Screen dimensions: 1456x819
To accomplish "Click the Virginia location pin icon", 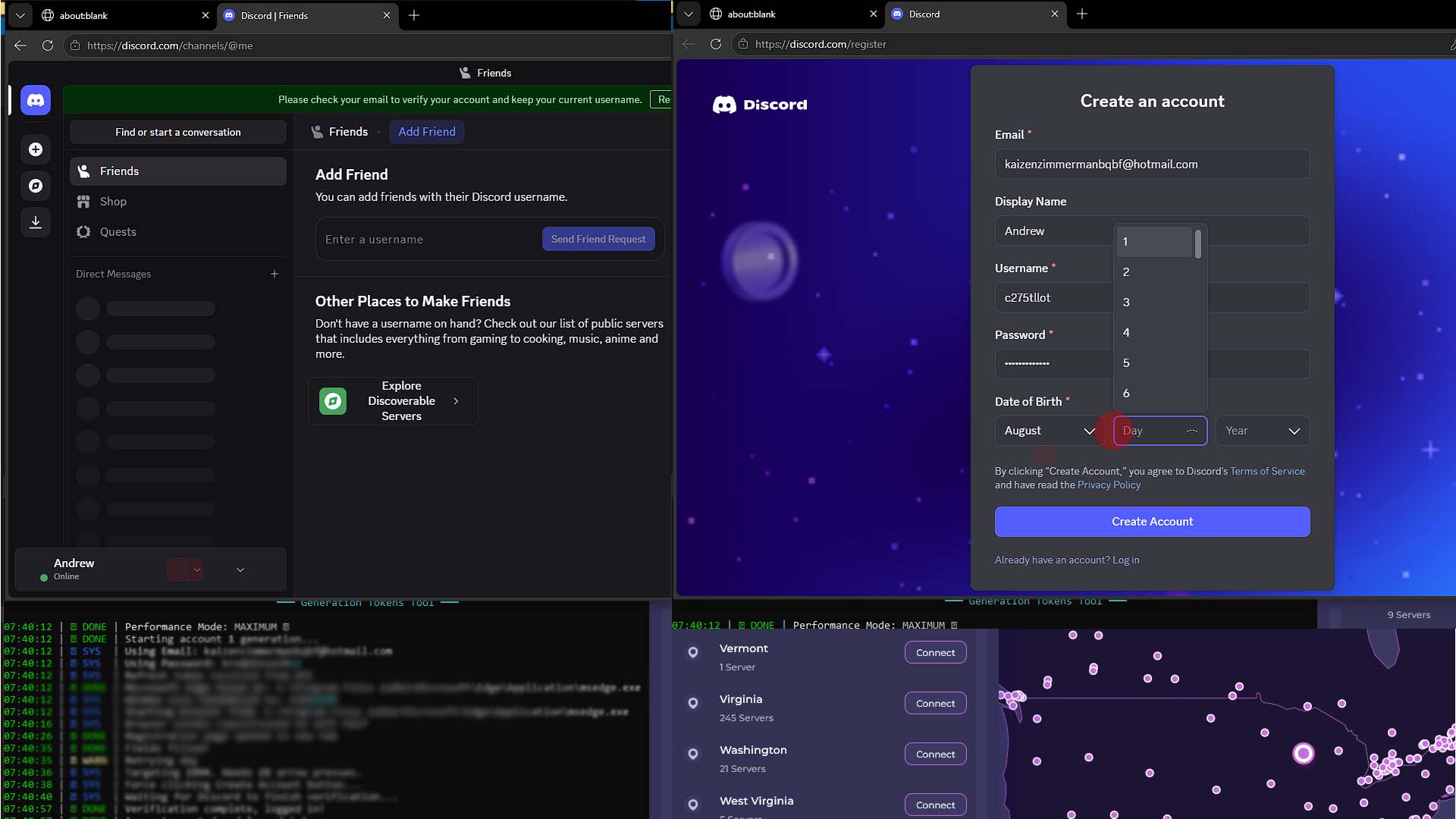I will [693, 703].
